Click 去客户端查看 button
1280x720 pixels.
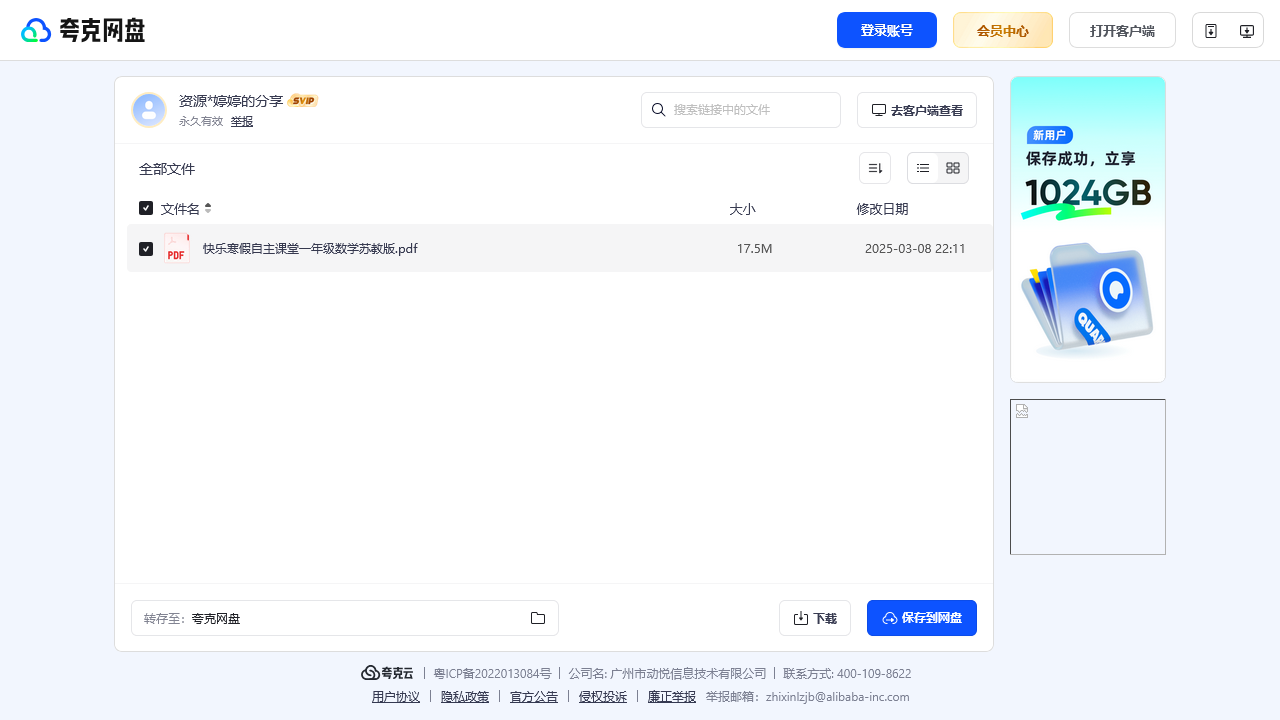[x=917, y=110]
